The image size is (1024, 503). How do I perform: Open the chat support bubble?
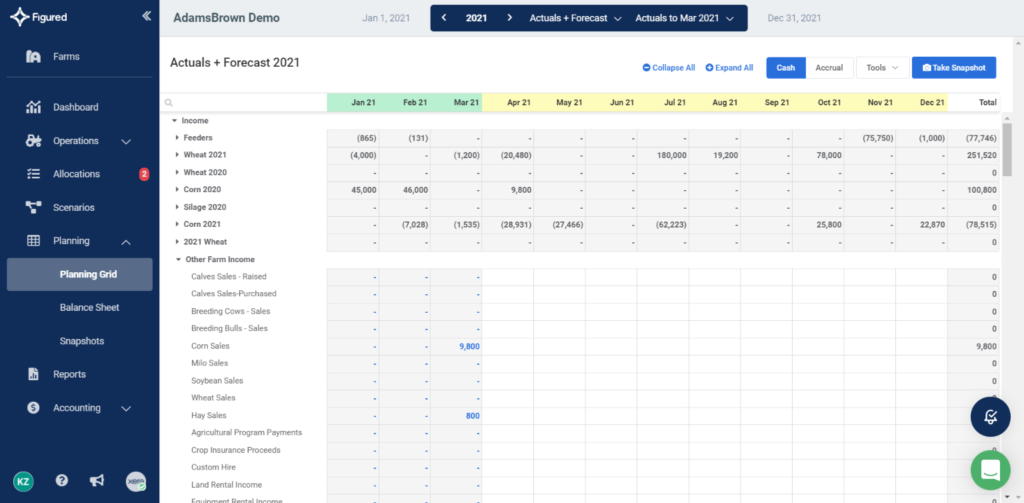click(990, 470)
